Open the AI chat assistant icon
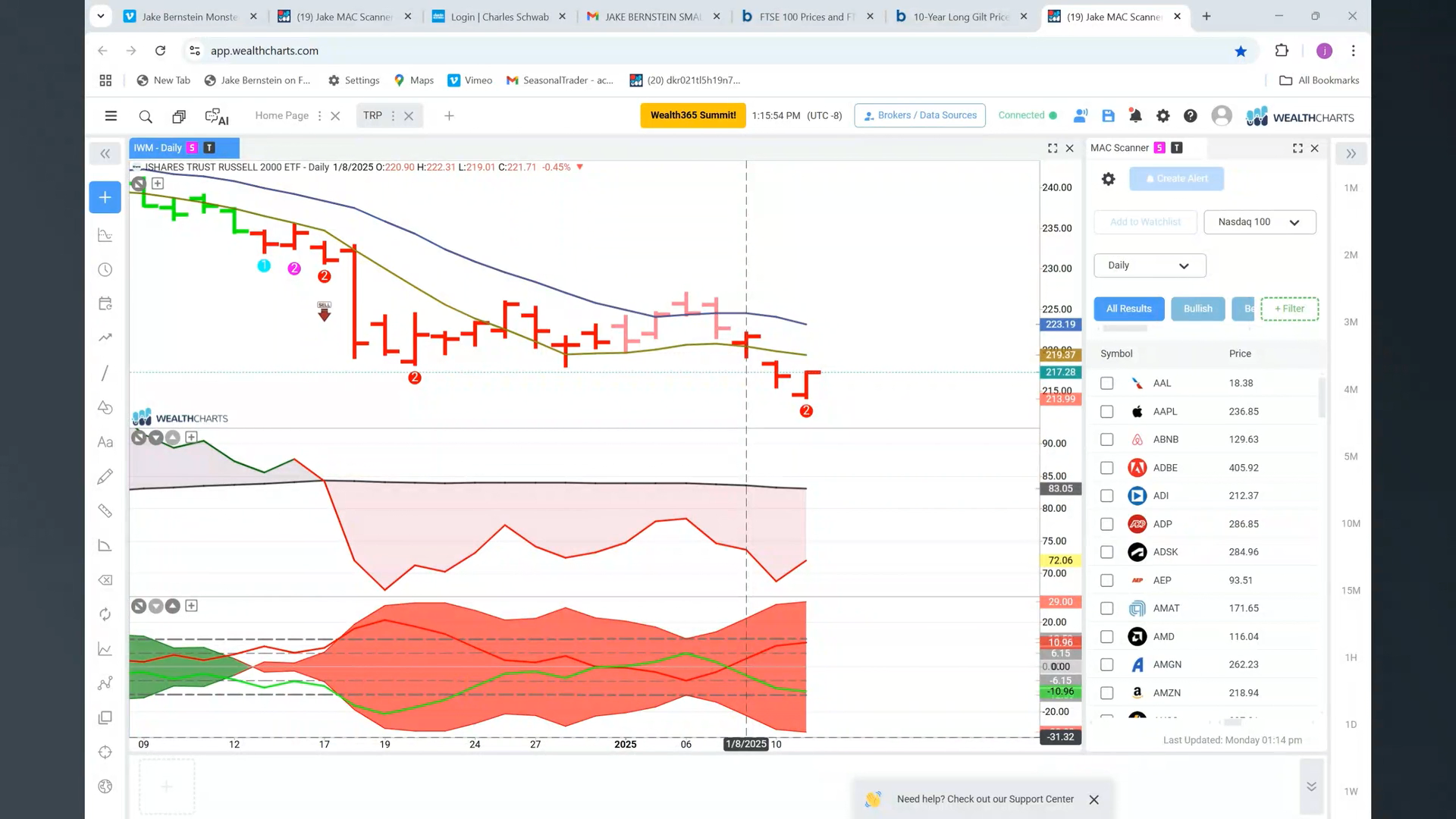 pyautogui.click(x=217, y=116)
